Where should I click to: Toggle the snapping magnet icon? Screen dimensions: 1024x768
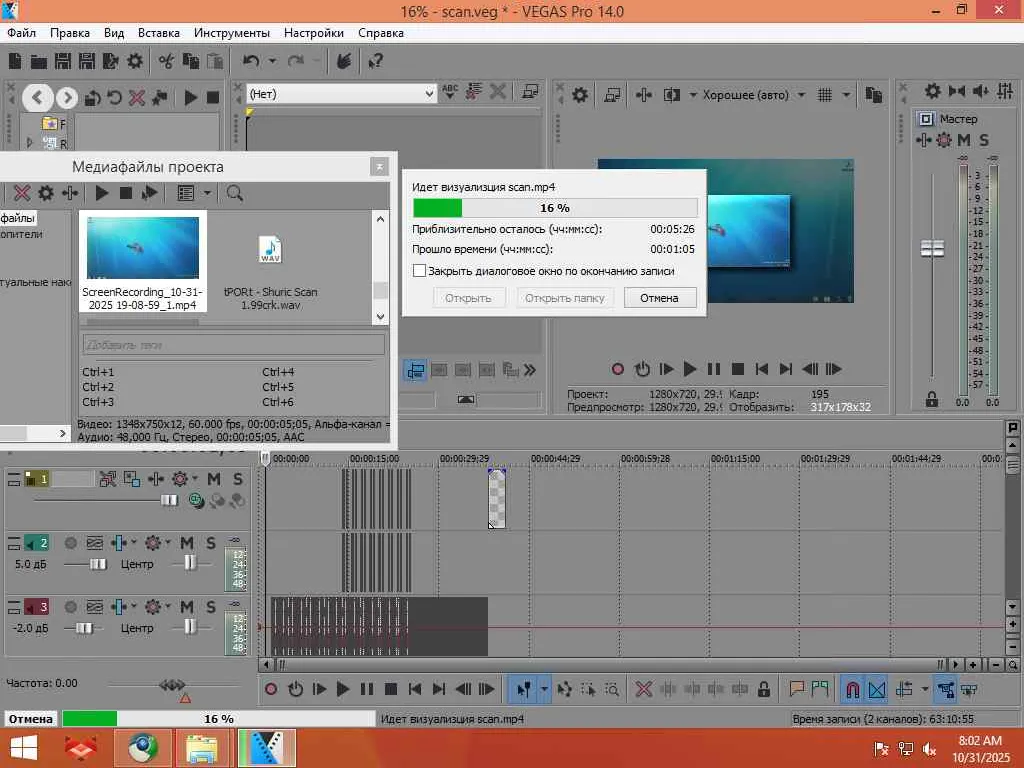click(x=852, y=689)
